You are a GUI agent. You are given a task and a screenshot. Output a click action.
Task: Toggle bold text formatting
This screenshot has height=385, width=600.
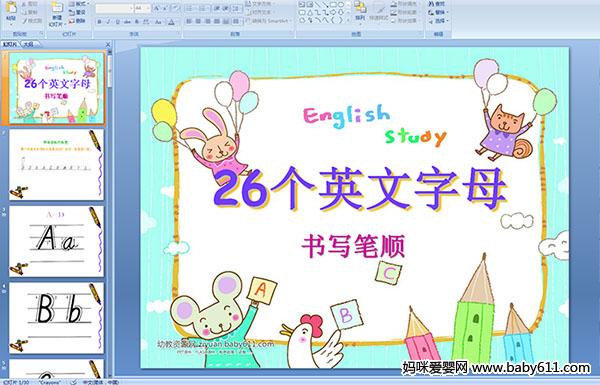coord(100,22)
